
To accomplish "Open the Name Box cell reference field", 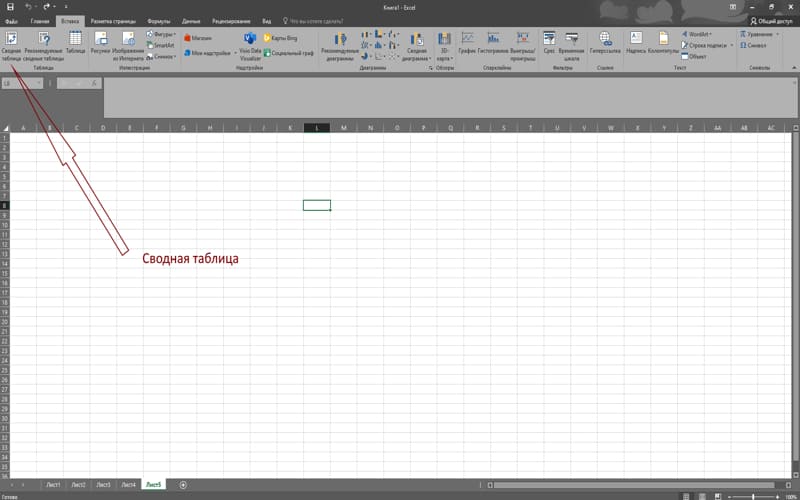I will tap(22, 83).
